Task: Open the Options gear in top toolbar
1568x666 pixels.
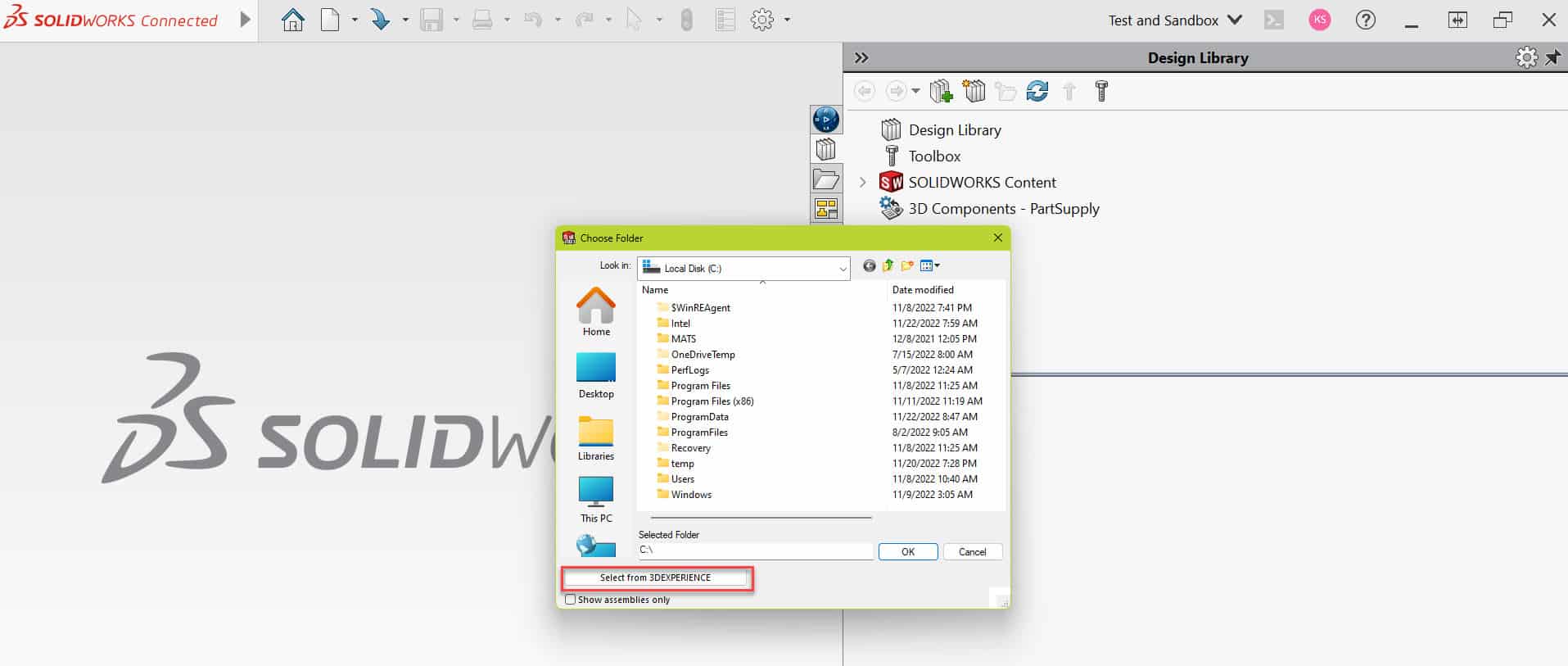Action: (x=762, y=20)
